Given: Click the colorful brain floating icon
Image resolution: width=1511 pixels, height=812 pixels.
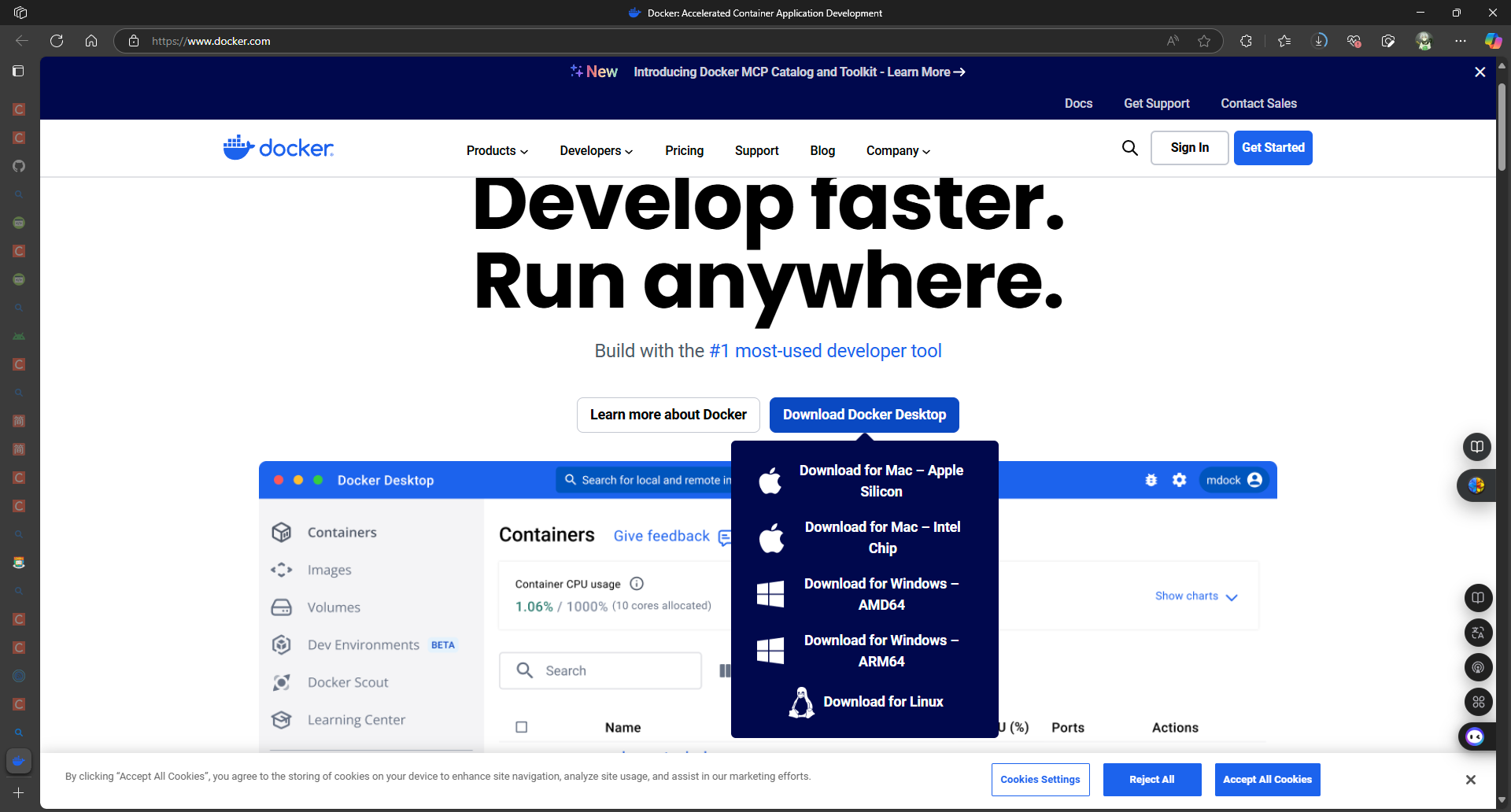Looking at the screenshot, I should point(1476,485).
